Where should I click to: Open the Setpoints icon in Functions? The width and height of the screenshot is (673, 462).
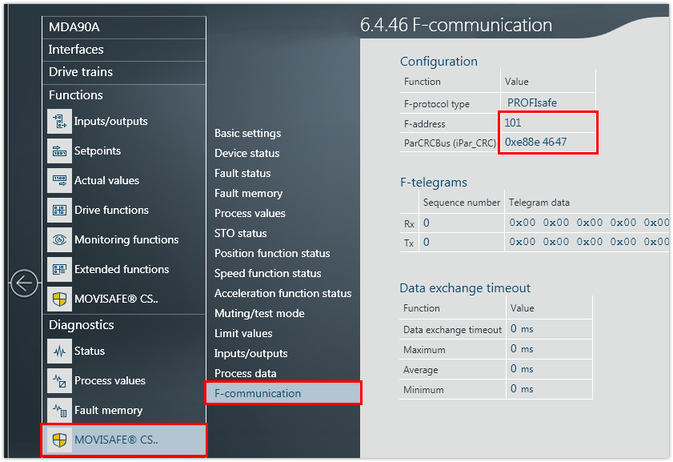point(59,151)
